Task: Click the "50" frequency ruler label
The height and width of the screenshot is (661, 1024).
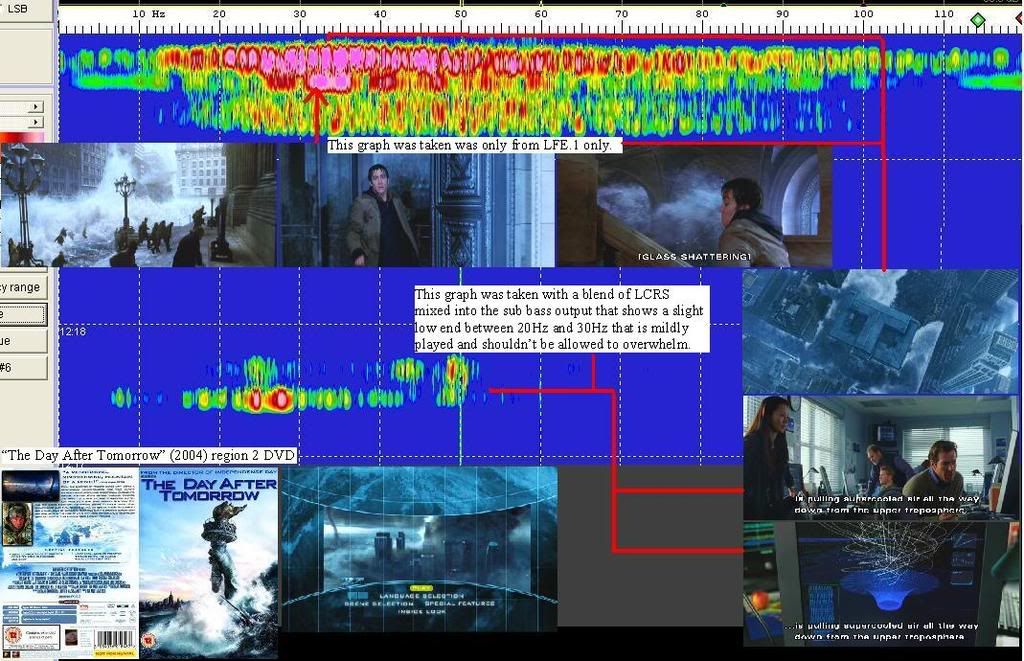Action: tap(460, 13)
